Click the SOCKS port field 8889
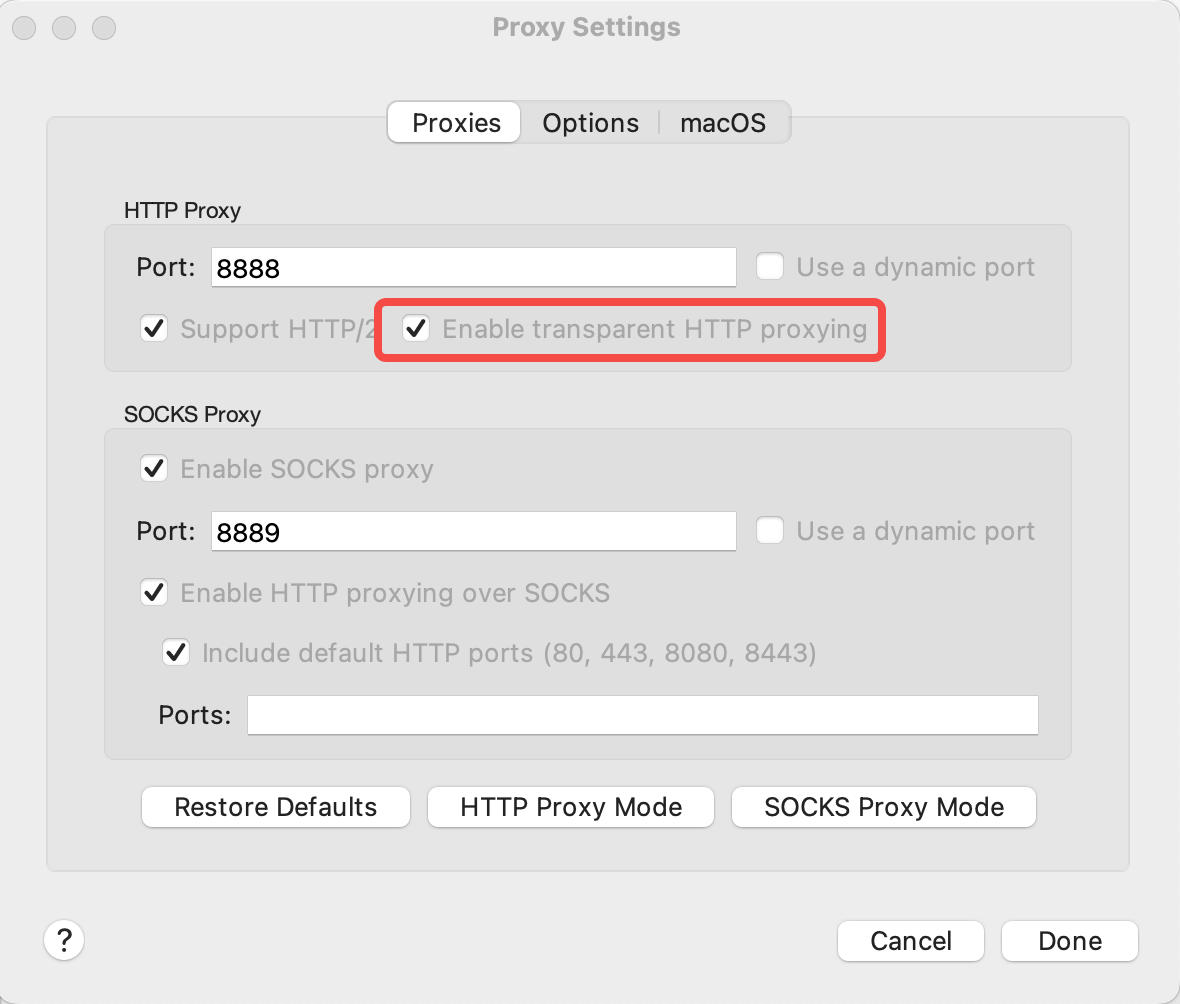Image resolution: width=1180 pixels, height=1004 pixels. (x=473, y=531)
